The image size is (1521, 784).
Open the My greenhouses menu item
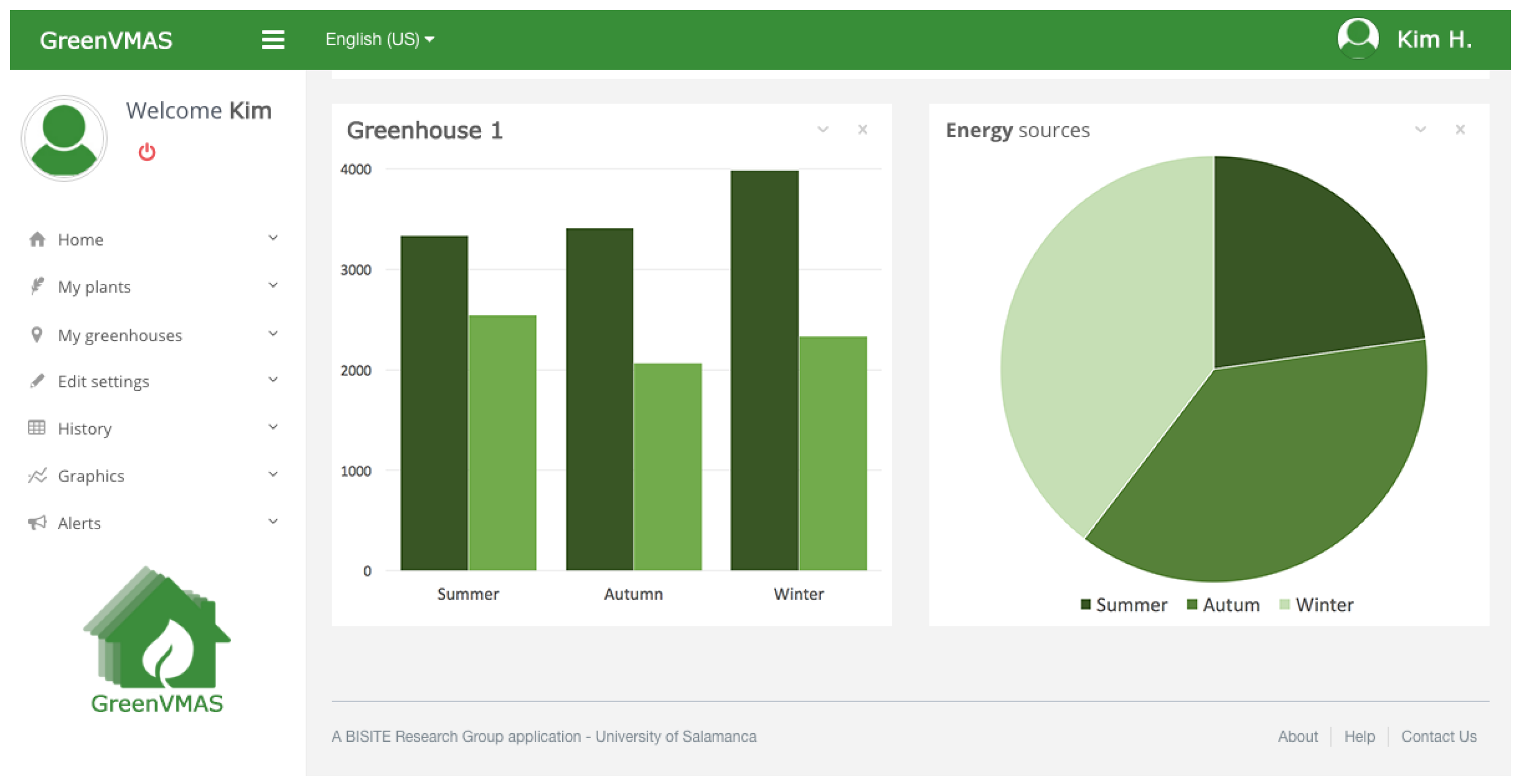point(120,336)
